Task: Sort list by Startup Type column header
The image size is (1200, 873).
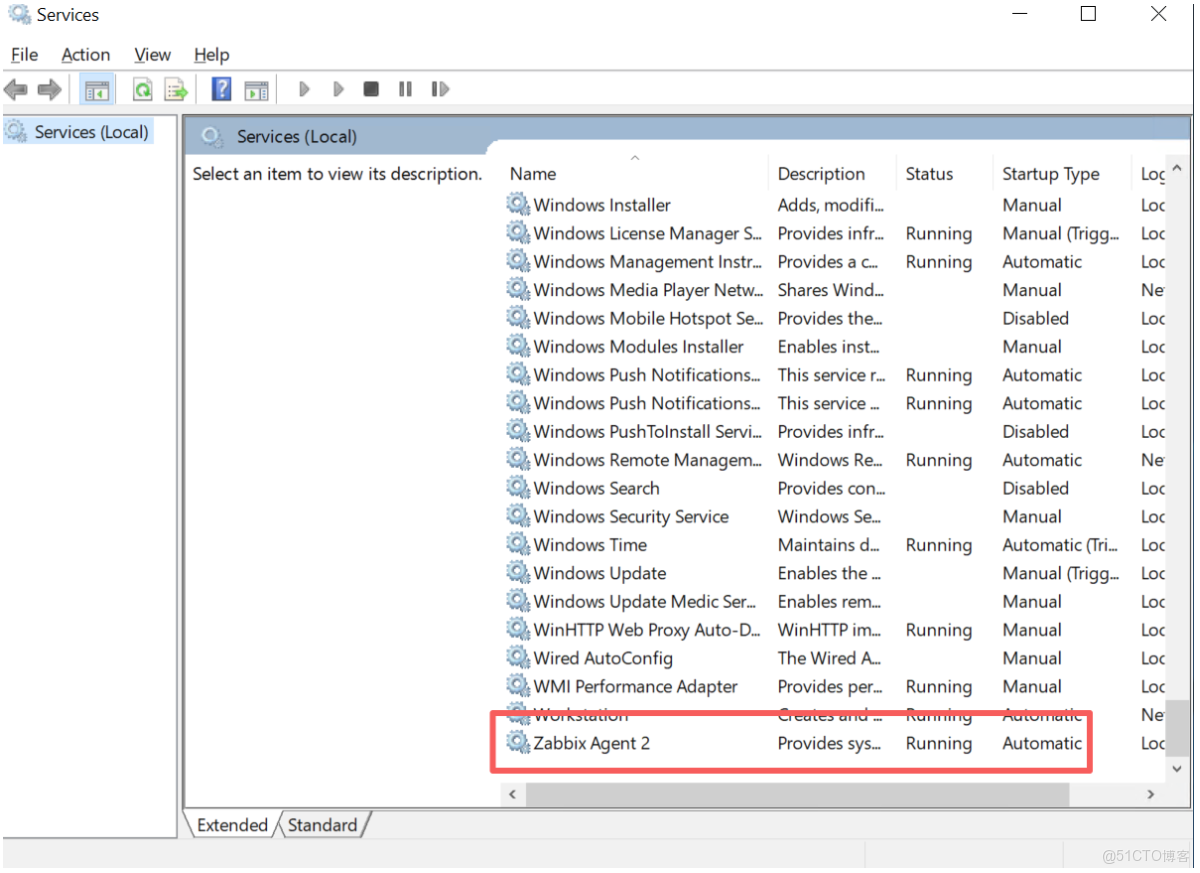Action: click(x=1050, y=174)
